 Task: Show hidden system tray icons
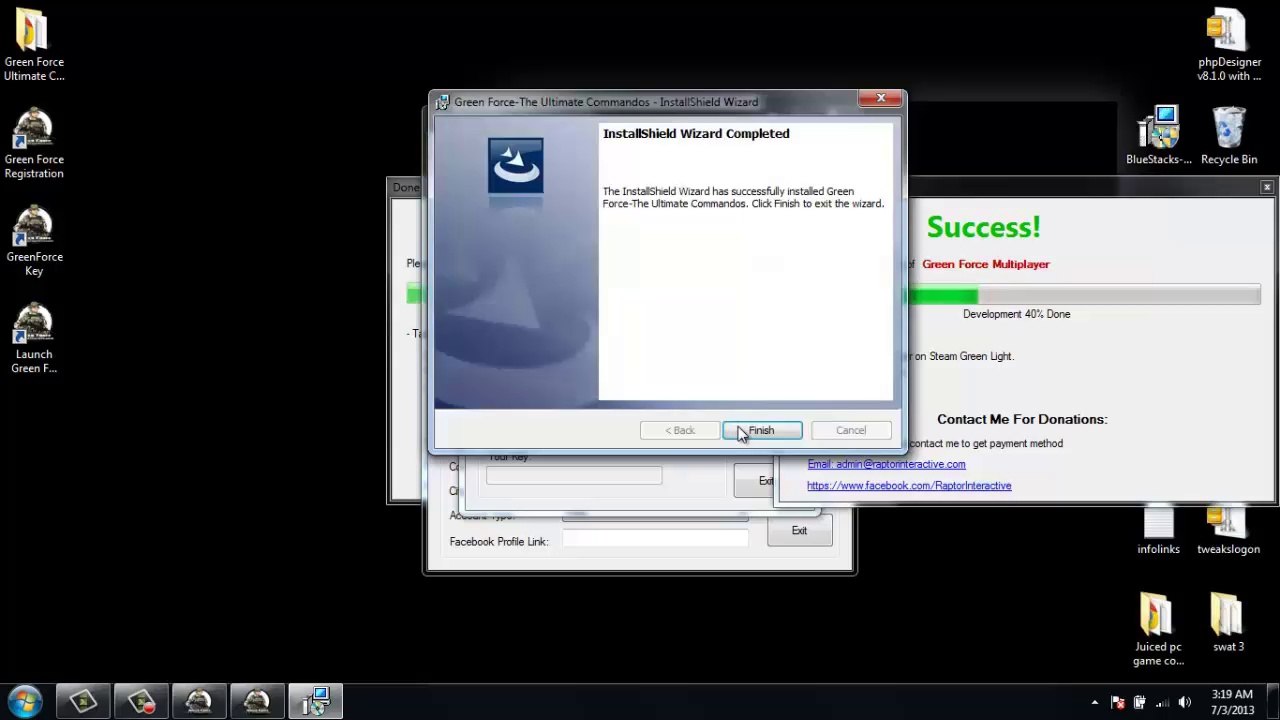click(x=1095, y=702)
